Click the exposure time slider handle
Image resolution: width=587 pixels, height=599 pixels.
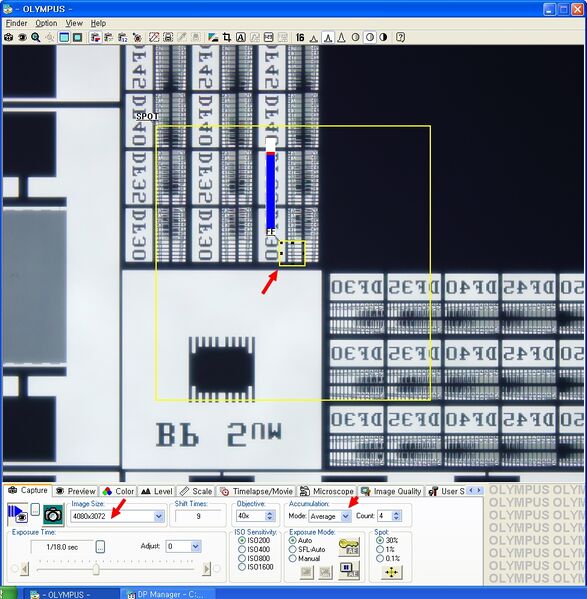click(96, 569)
